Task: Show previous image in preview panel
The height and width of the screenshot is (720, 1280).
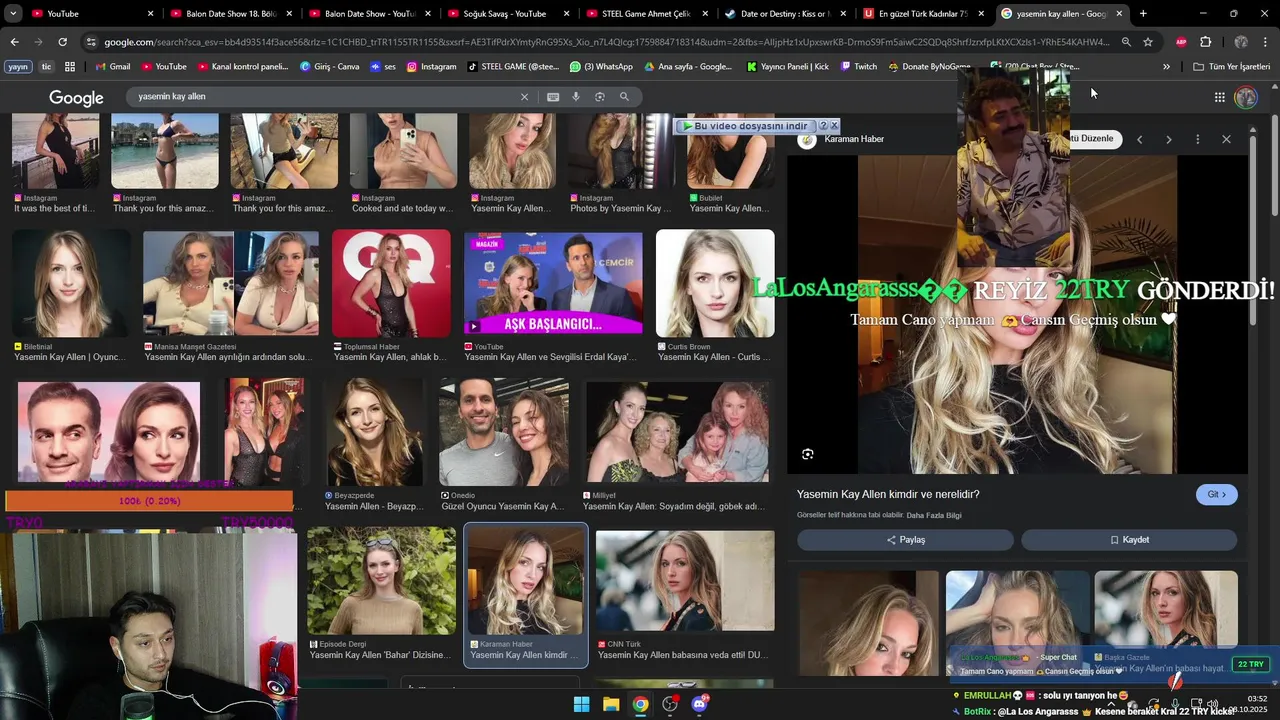Action: (x=1139, y=139)
